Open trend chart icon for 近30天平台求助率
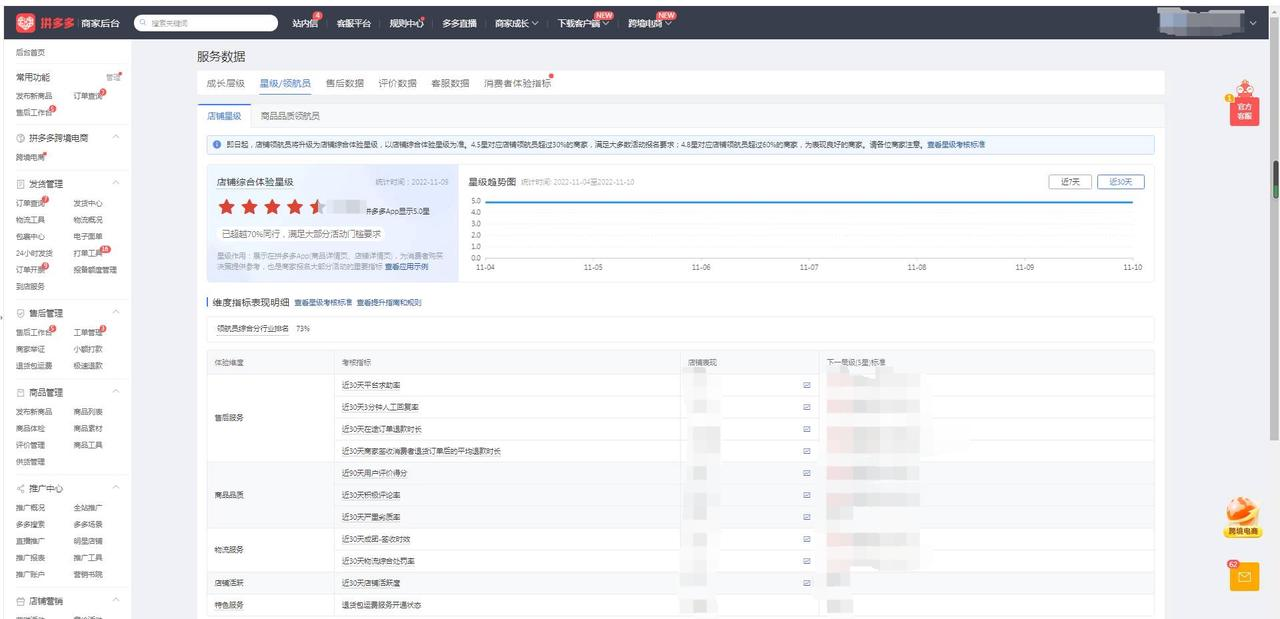The width and height of the screenshot is (1280, 619). (x=806, y=385)
